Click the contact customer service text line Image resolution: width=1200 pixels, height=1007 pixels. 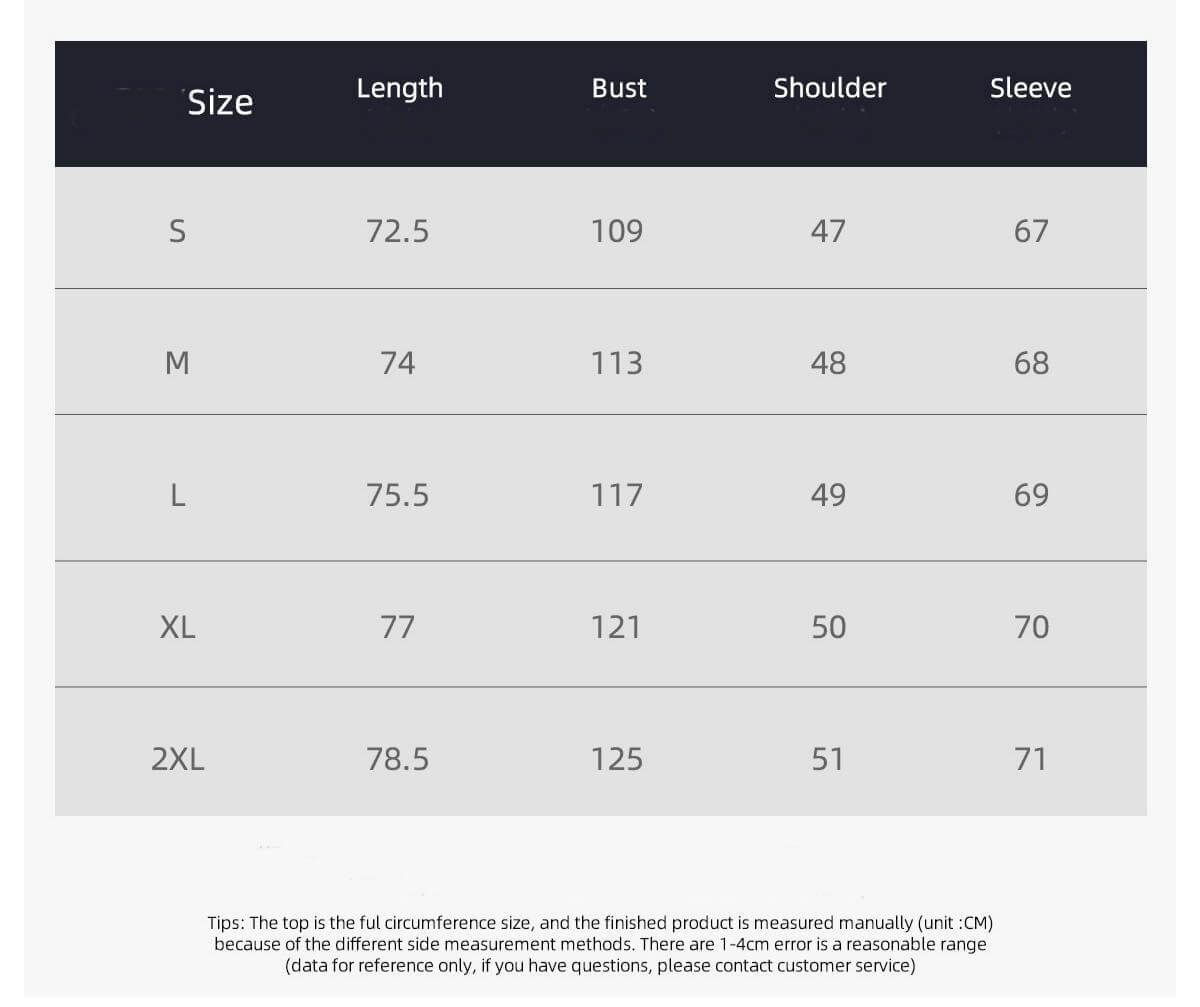point(600,966)
